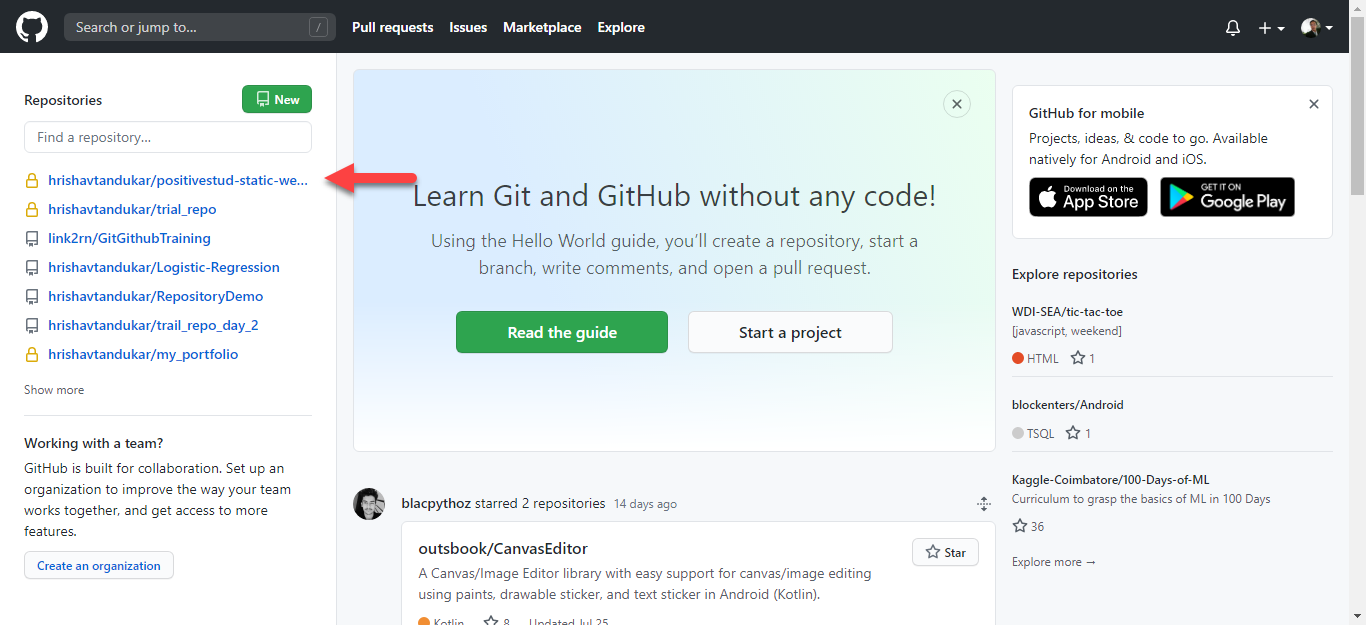The image size is (1366, 625).
Task: Open the notifications bell
Action: (x=1233, y=28)
